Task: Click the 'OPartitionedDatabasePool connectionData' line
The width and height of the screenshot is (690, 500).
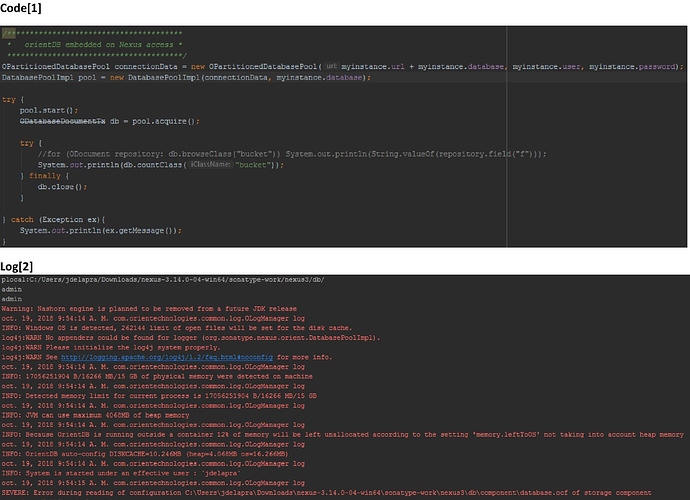Action: [342, 66]
